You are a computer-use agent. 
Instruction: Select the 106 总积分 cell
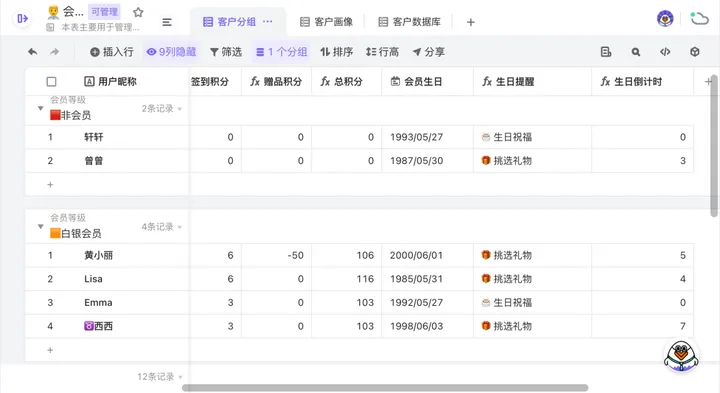pos(347,255)
